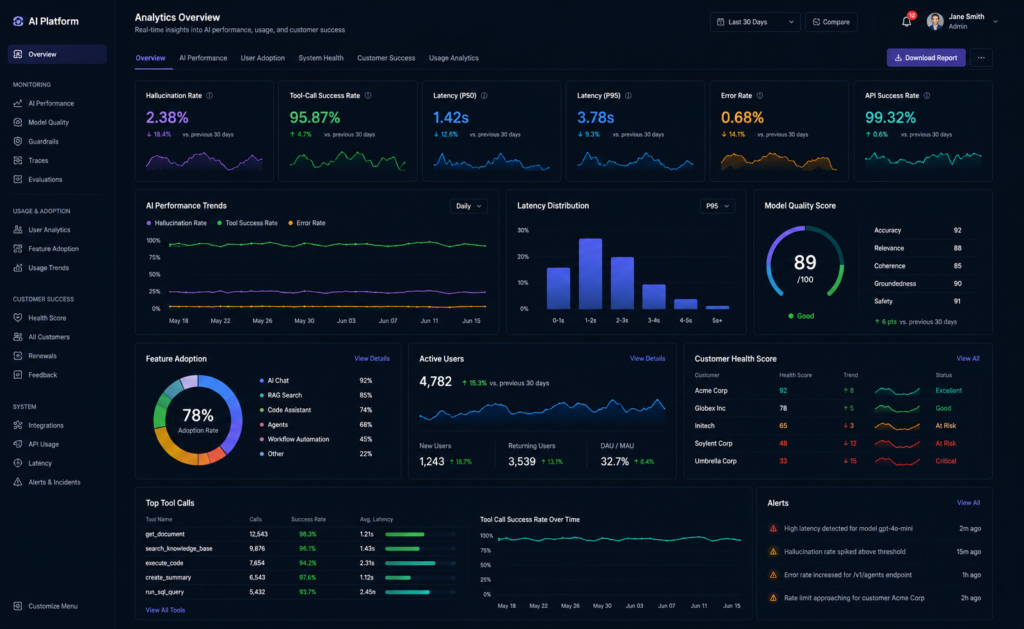Open the more options ellipsis menu
The width and height of the screenshot is (1024, 629).
point(981,57)
